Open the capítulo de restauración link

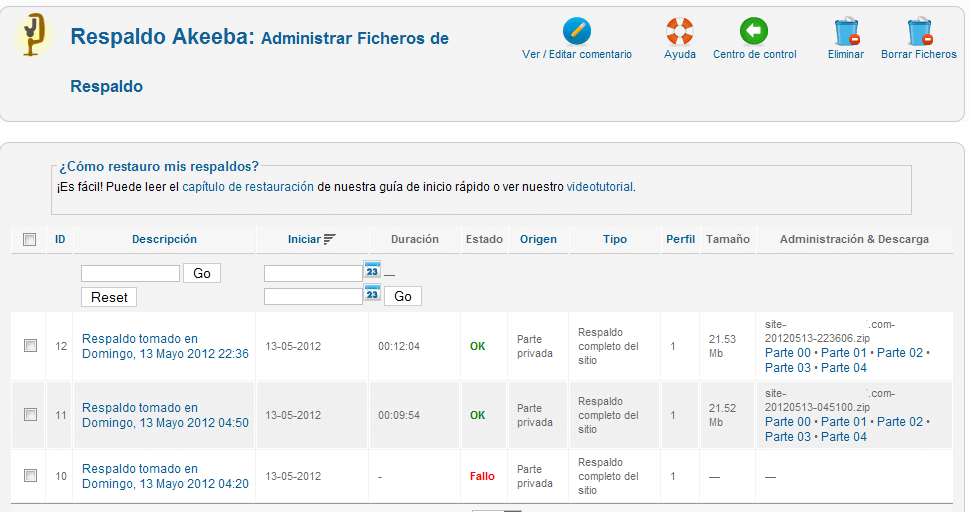(x=248, y=187)
